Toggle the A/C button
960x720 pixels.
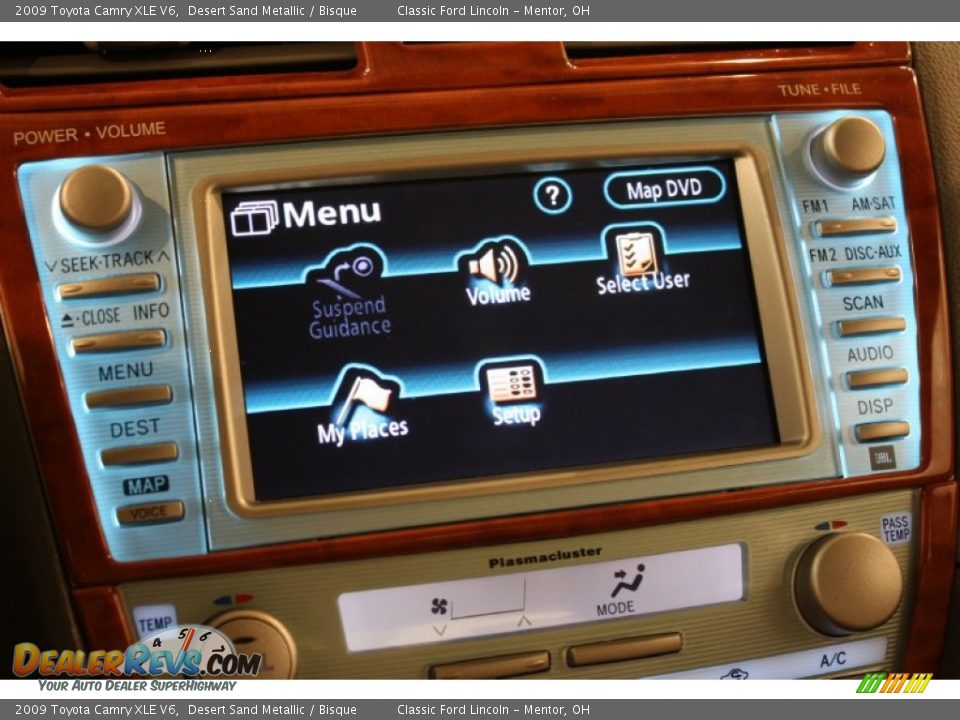pos(830,661)
